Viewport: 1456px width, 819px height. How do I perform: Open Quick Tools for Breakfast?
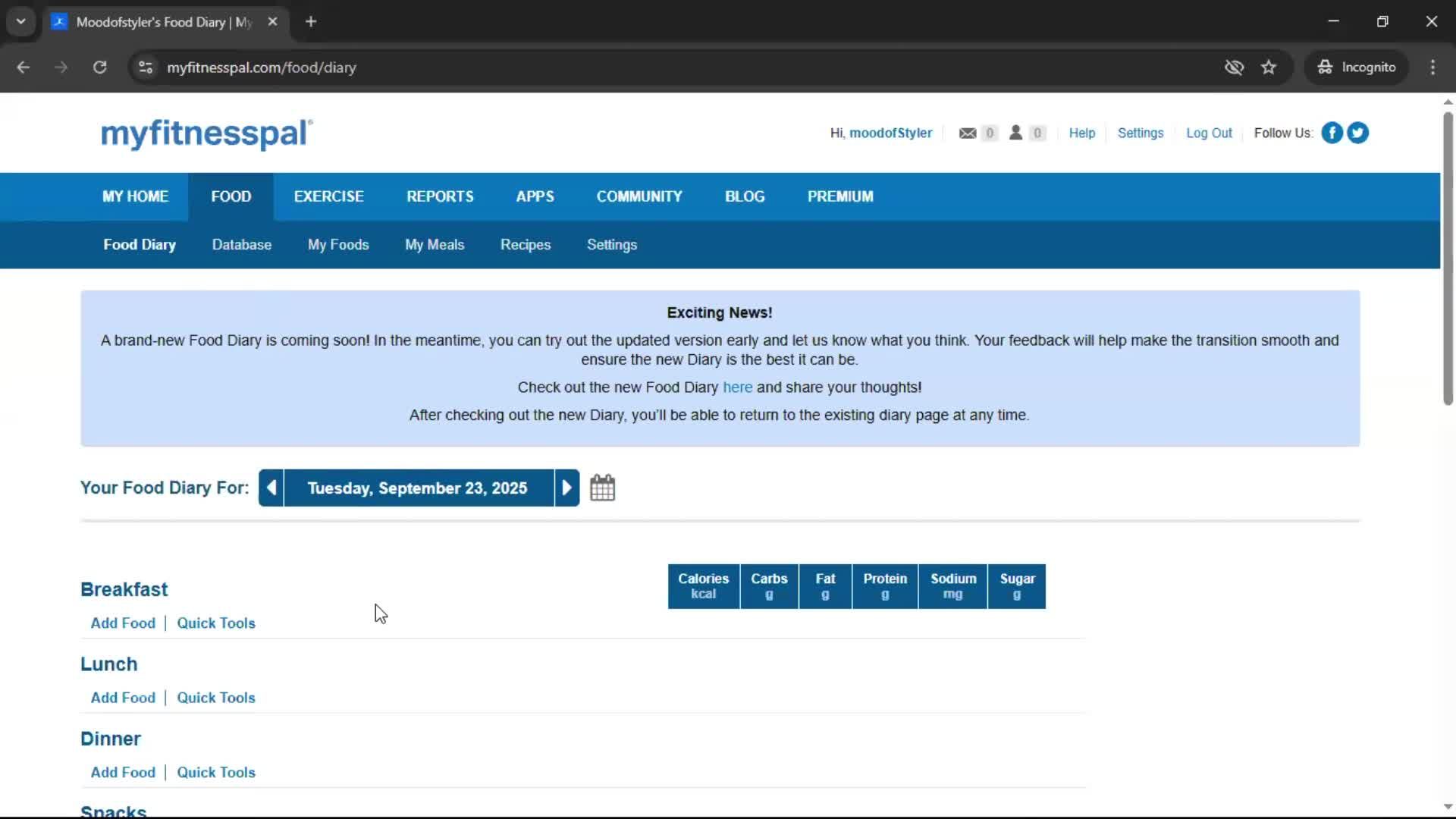[x=216, y=623]
